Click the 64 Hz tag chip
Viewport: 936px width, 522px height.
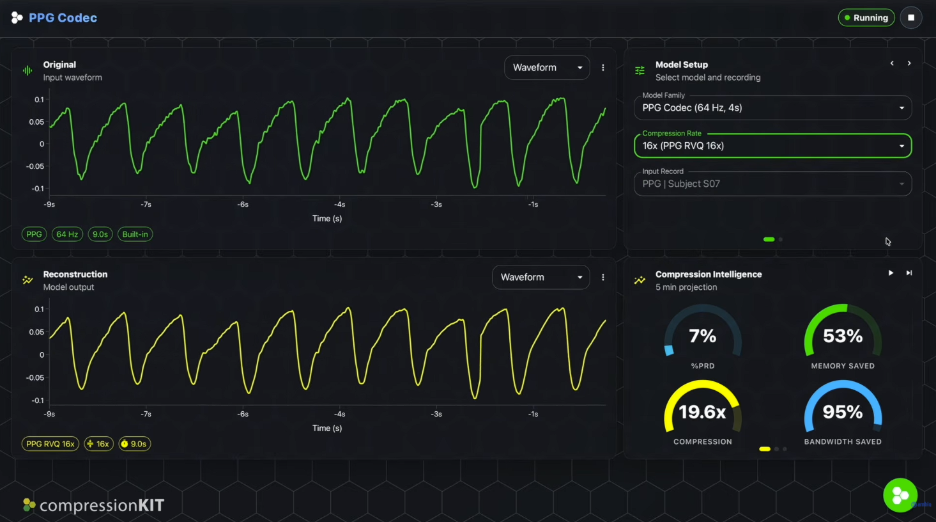67,234
